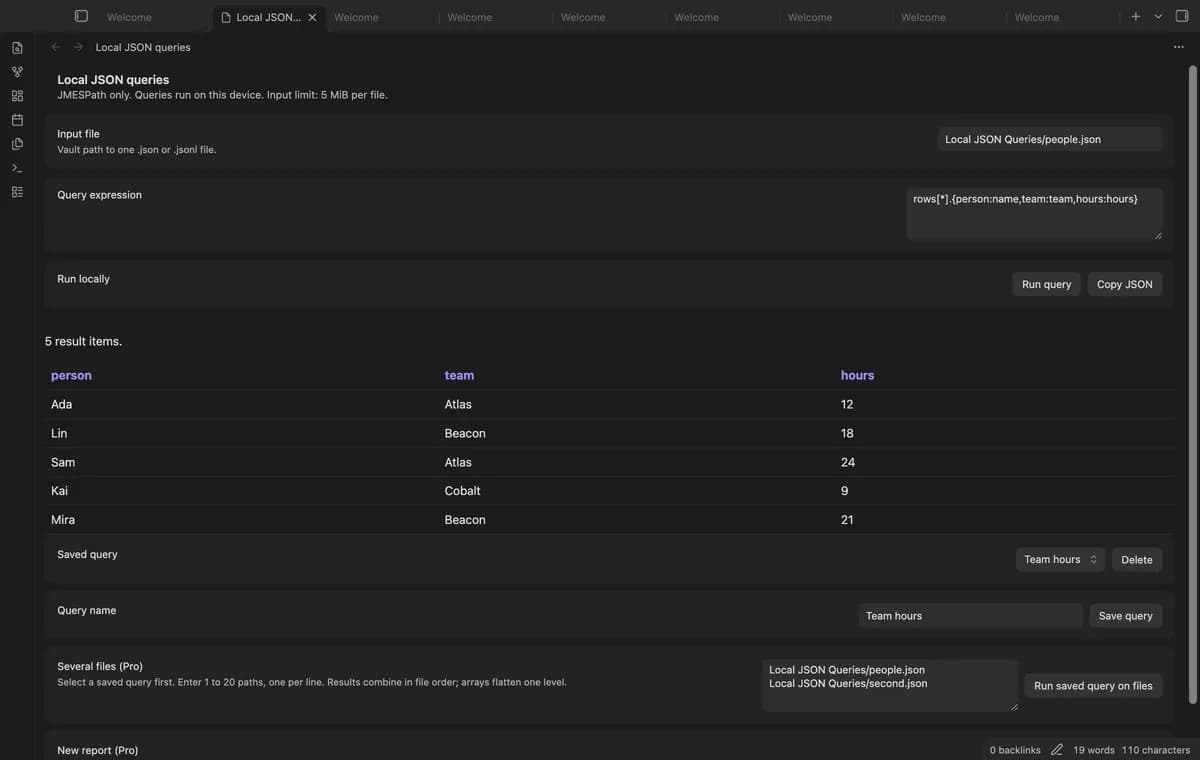The width and height of the screenshot is (1200, 760).
Task: Click the 0 backlinks status entry
Action: (x=1014, y=750)
